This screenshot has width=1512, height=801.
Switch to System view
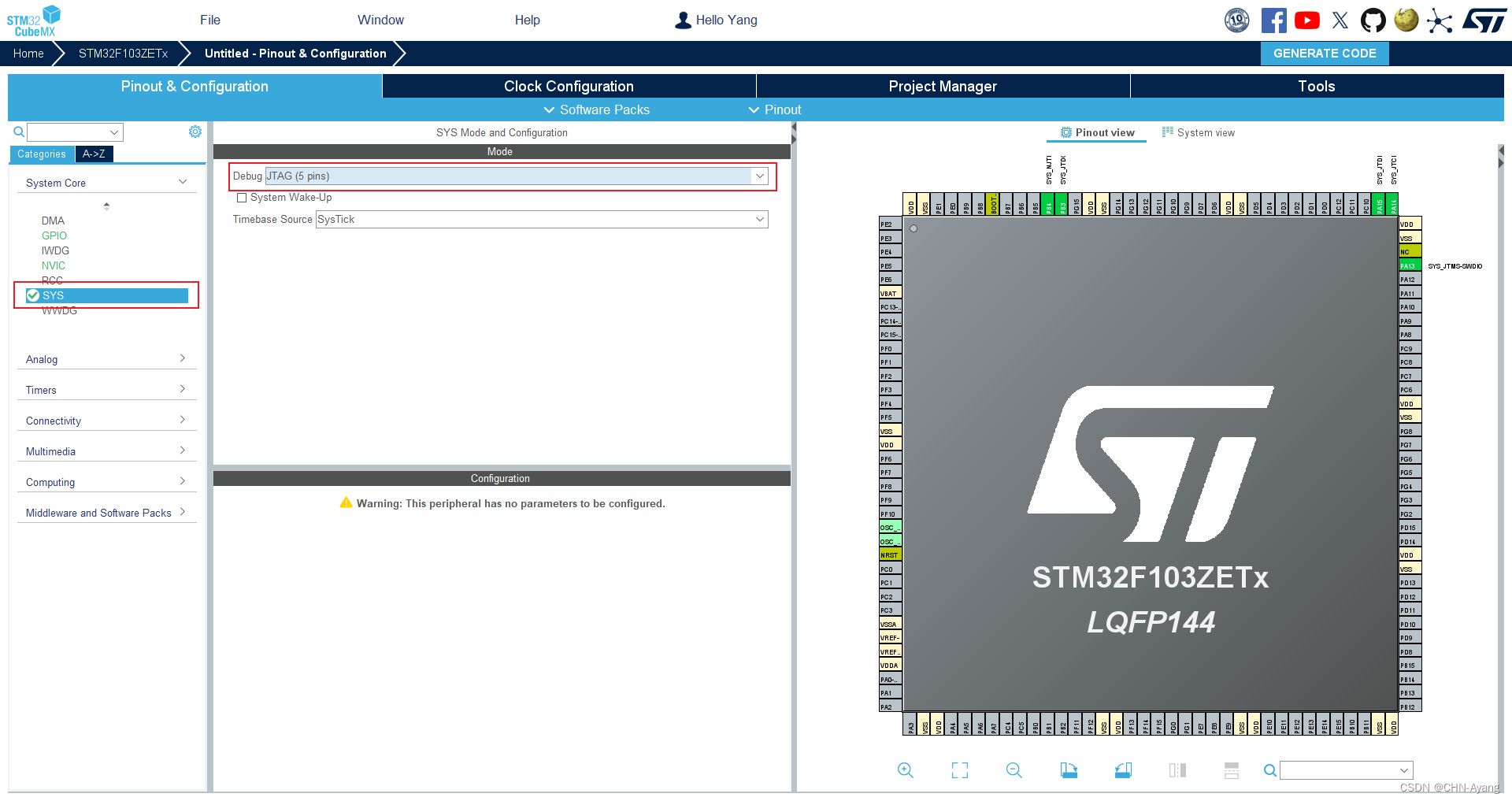[1199, 132]
